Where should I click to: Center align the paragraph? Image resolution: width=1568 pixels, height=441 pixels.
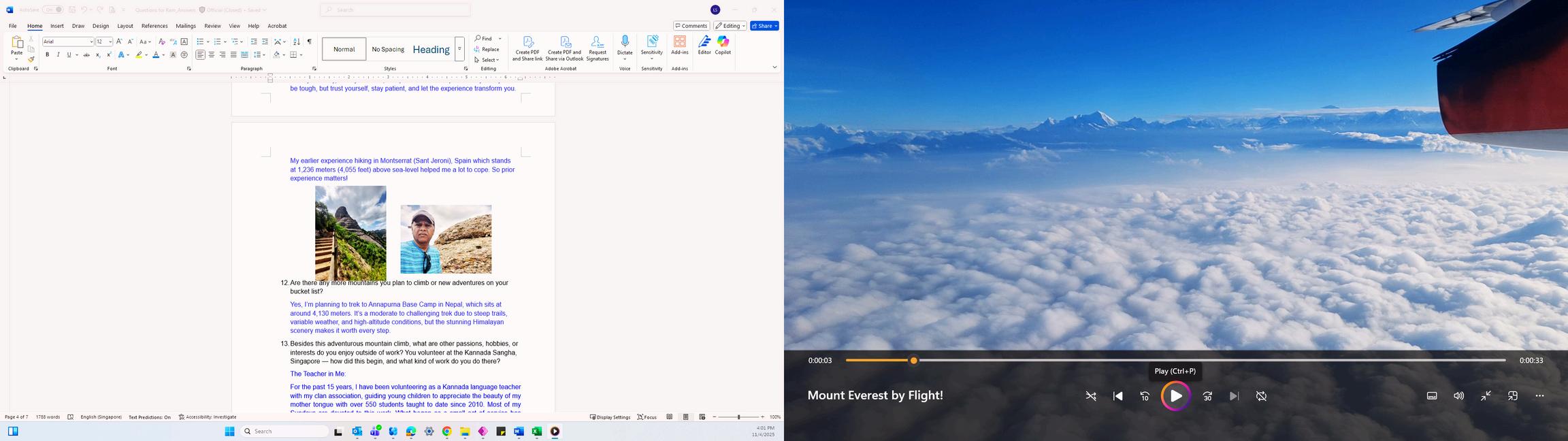tap(212, 55)
